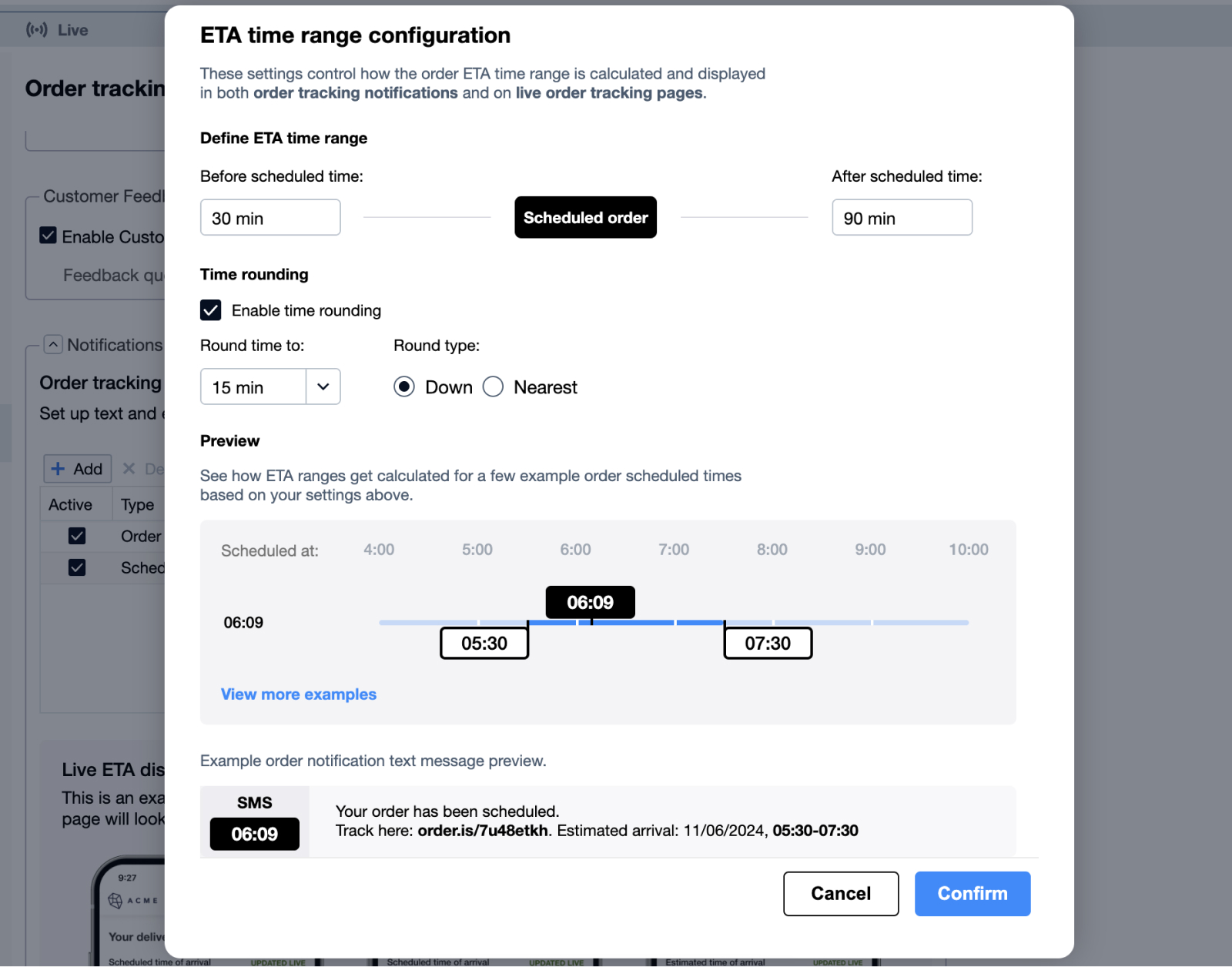Uncheck Enable time rounding

click(x=209, y=310)
